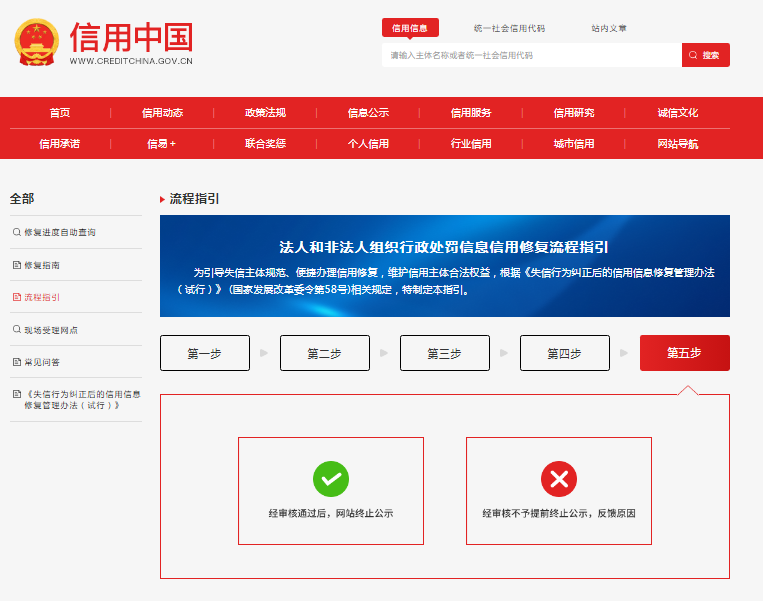Click the 信用中国 national emblem logo
Screen dimensions: 763x601
pyautogui.click(x=37, y=42)
